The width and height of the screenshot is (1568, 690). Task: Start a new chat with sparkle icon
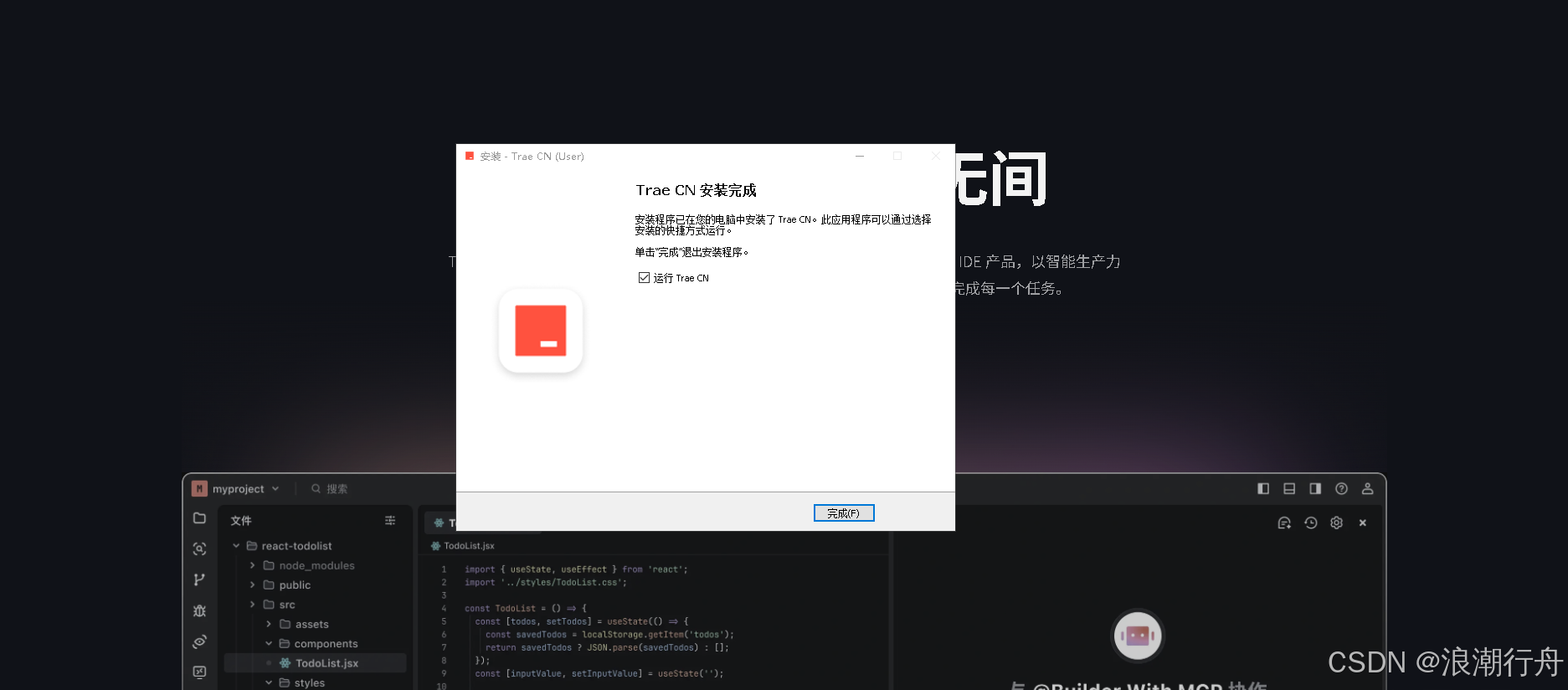1284,523
